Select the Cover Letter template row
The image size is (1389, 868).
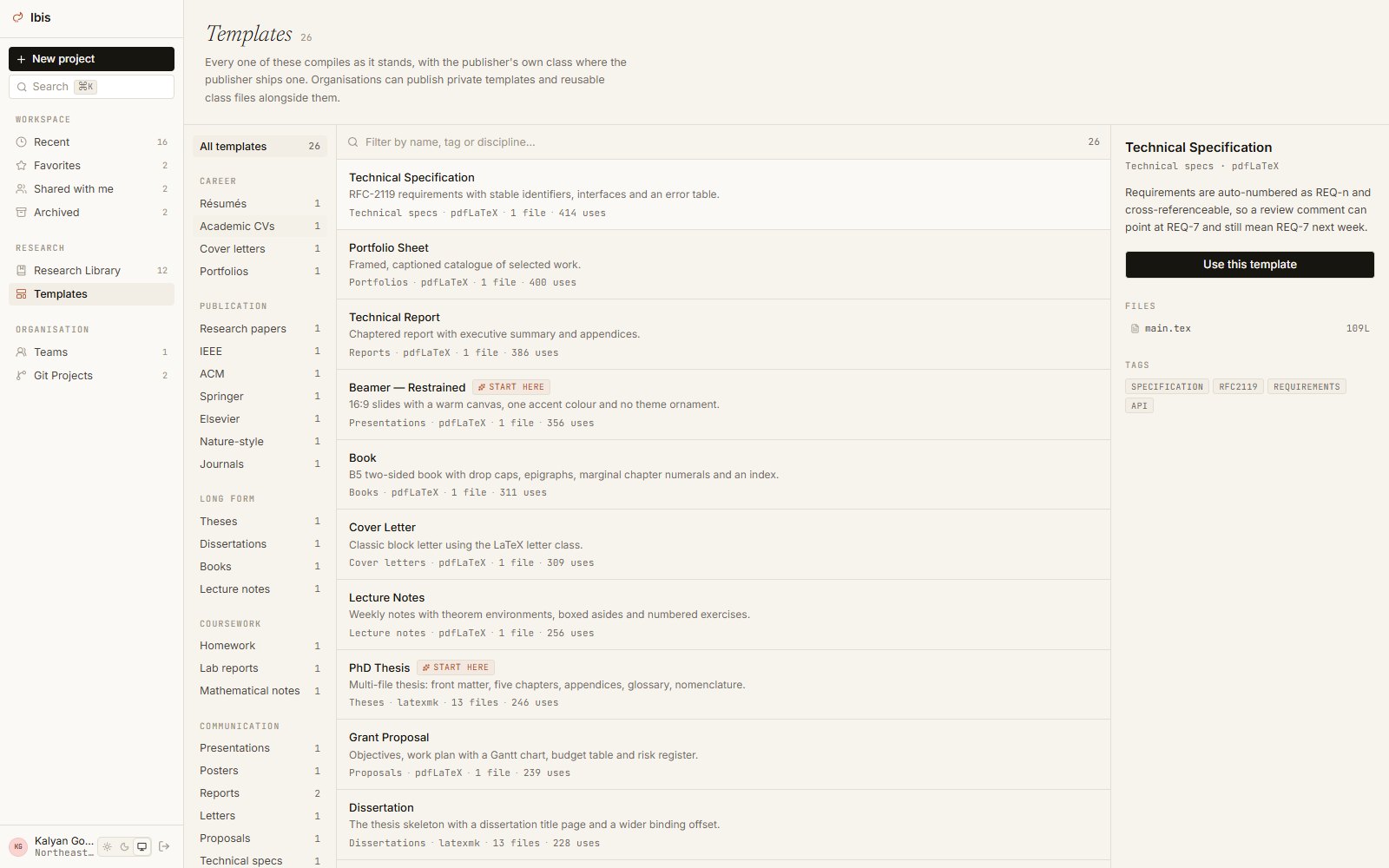(x=723, y=544)
